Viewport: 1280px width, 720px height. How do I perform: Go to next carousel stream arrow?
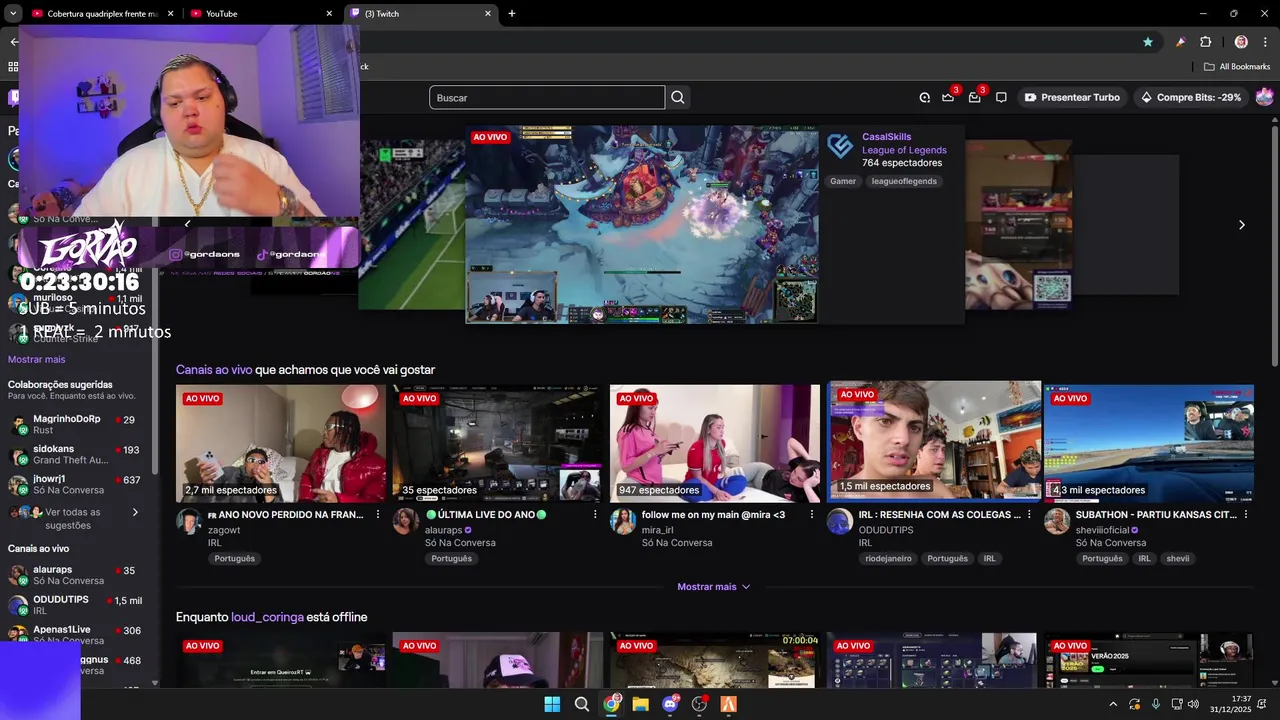click(1242, 225)
